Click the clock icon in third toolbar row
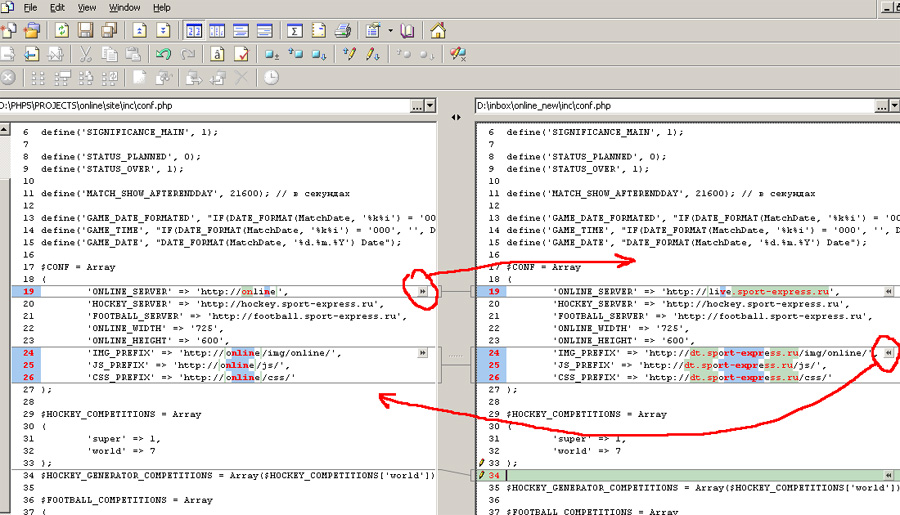The image size is (900, 515). (270, 77)
